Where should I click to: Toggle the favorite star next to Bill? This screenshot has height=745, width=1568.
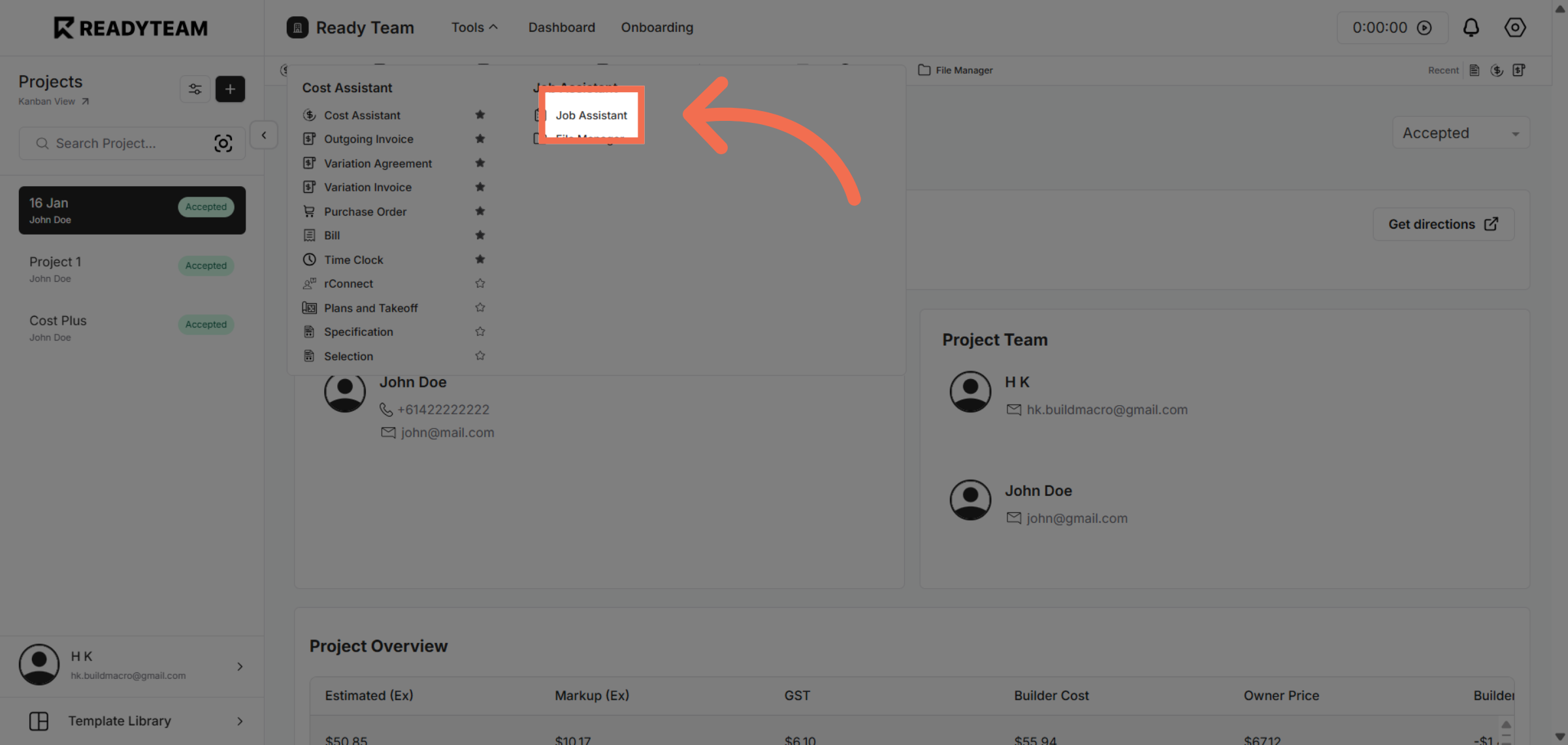click(x=480, y=235)
